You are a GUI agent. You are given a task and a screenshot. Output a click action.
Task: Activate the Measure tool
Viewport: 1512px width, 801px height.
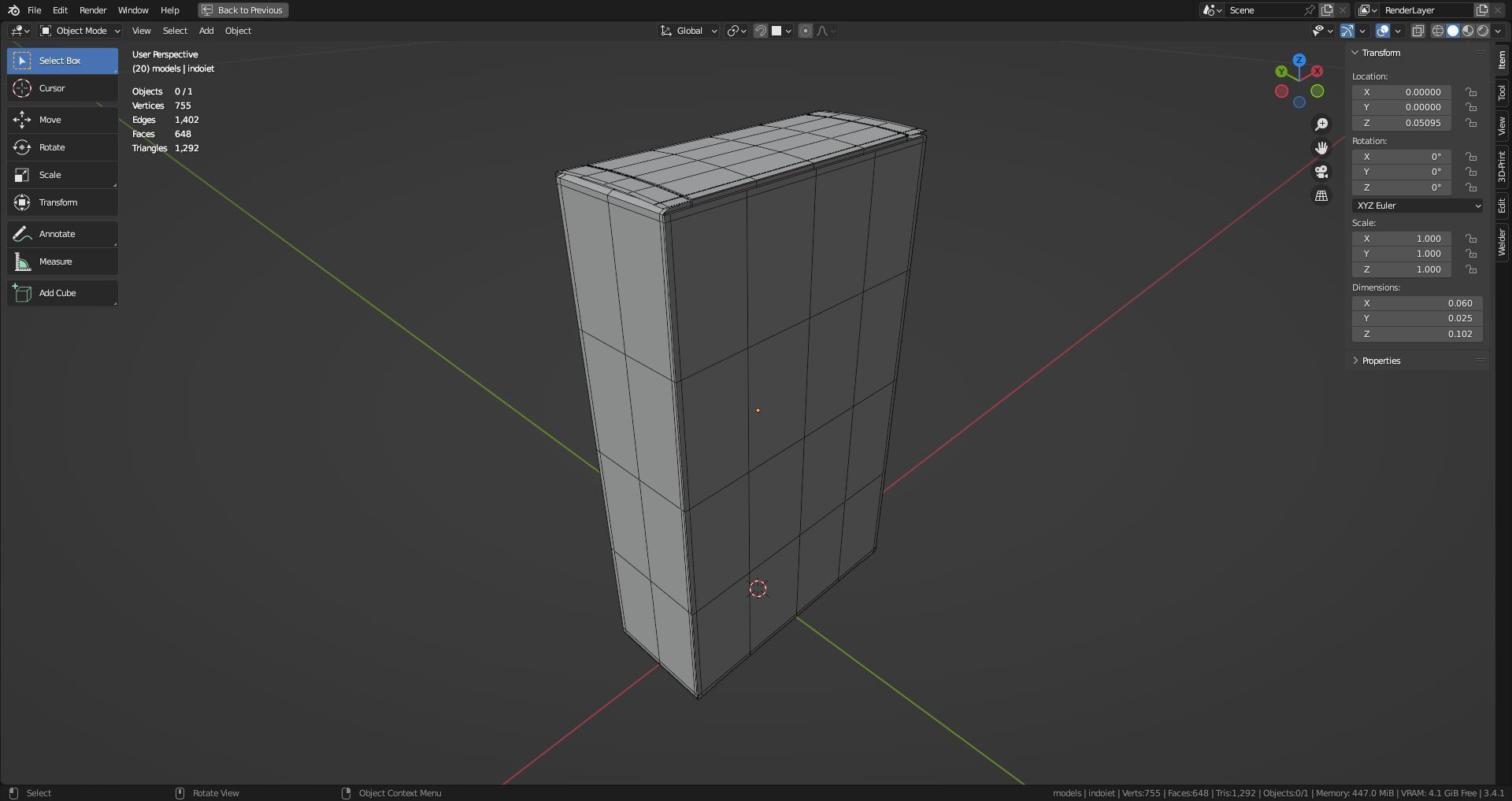[62, 261]
